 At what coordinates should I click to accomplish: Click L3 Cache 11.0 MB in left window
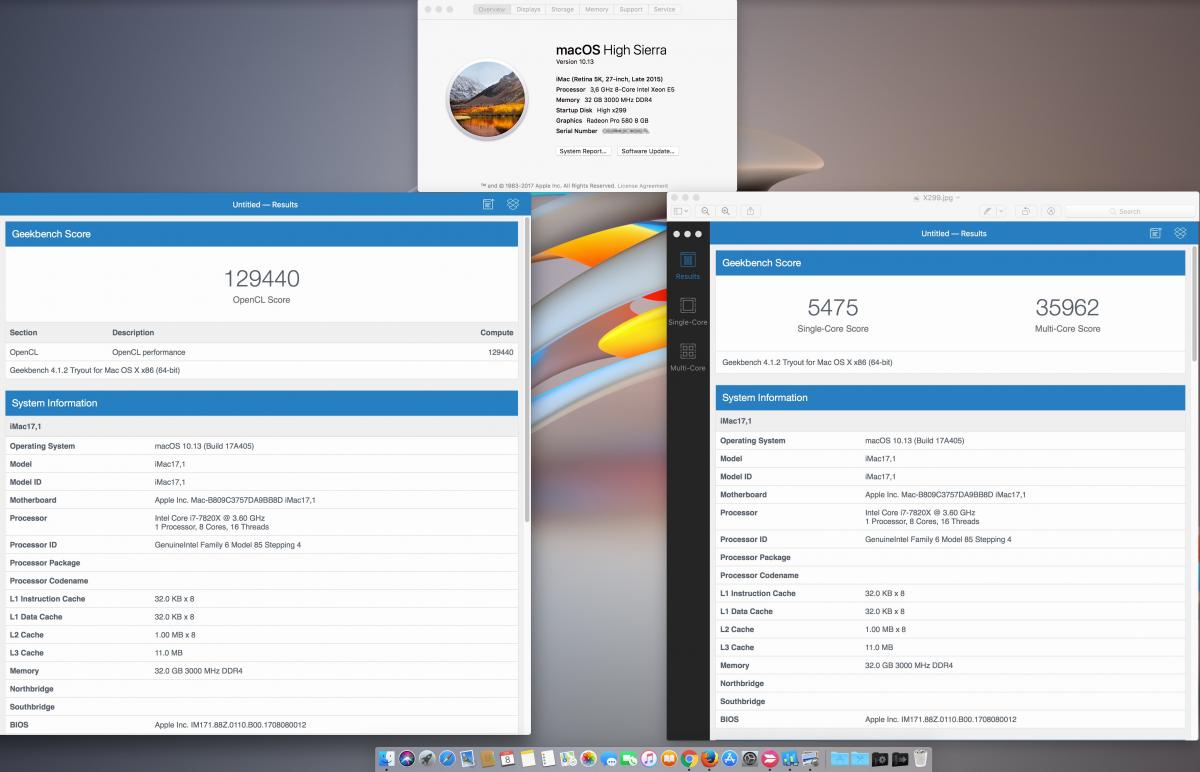tap(262, 652)
